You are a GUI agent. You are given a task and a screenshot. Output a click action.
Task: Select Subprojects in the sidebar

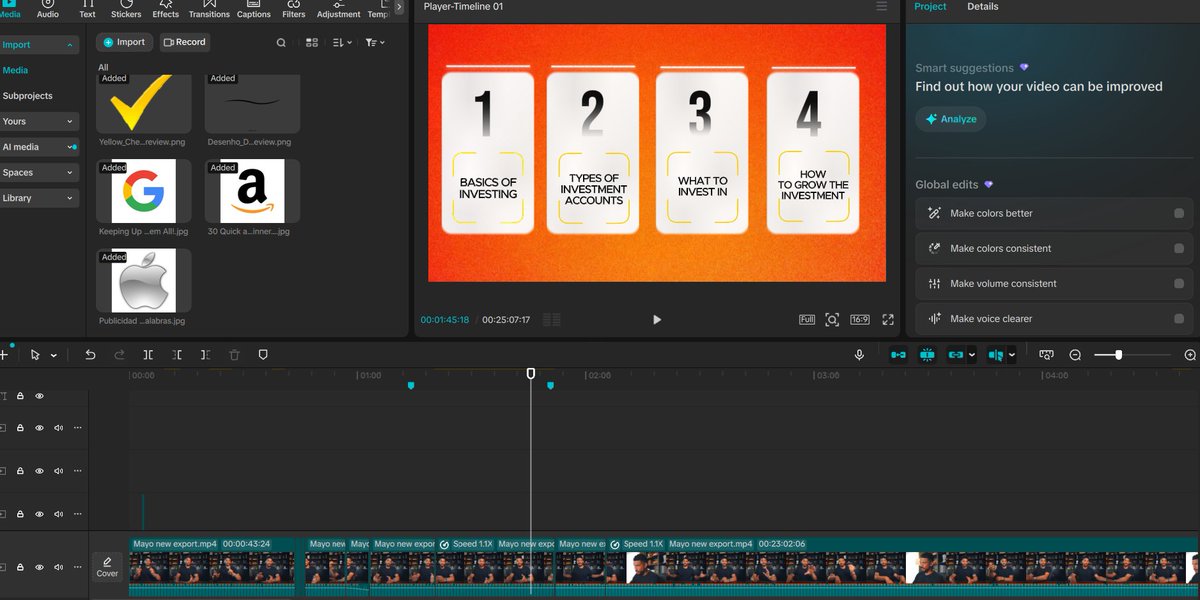pos(27,96)
